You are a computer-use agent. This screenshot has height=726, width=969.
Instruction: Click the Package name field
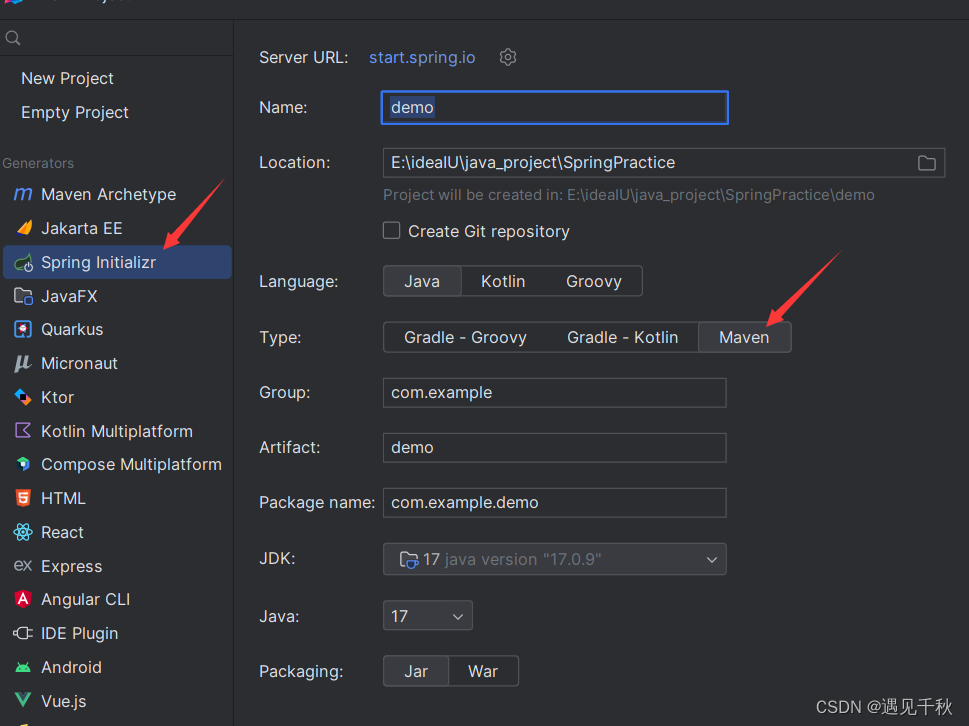click(554, 502)
